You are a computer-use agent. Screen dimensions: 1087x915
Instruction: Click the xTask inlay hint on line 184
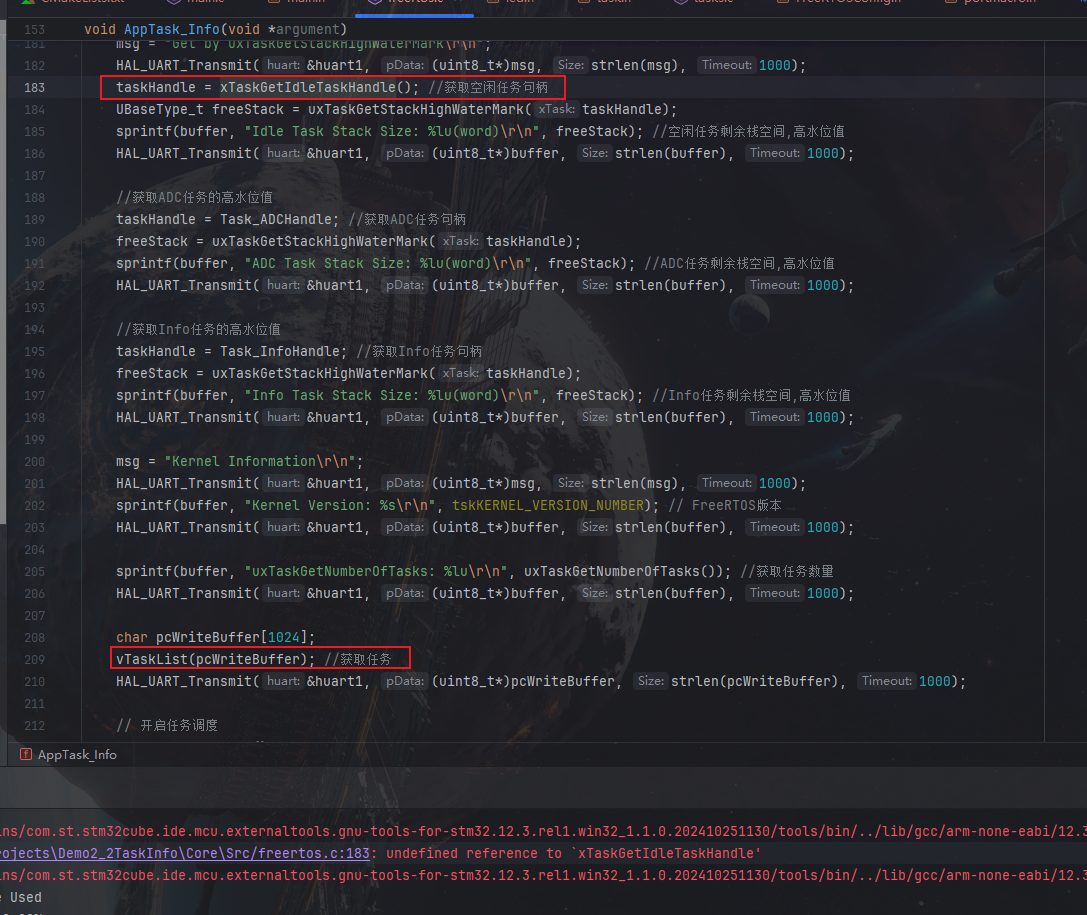coord(557,110)
